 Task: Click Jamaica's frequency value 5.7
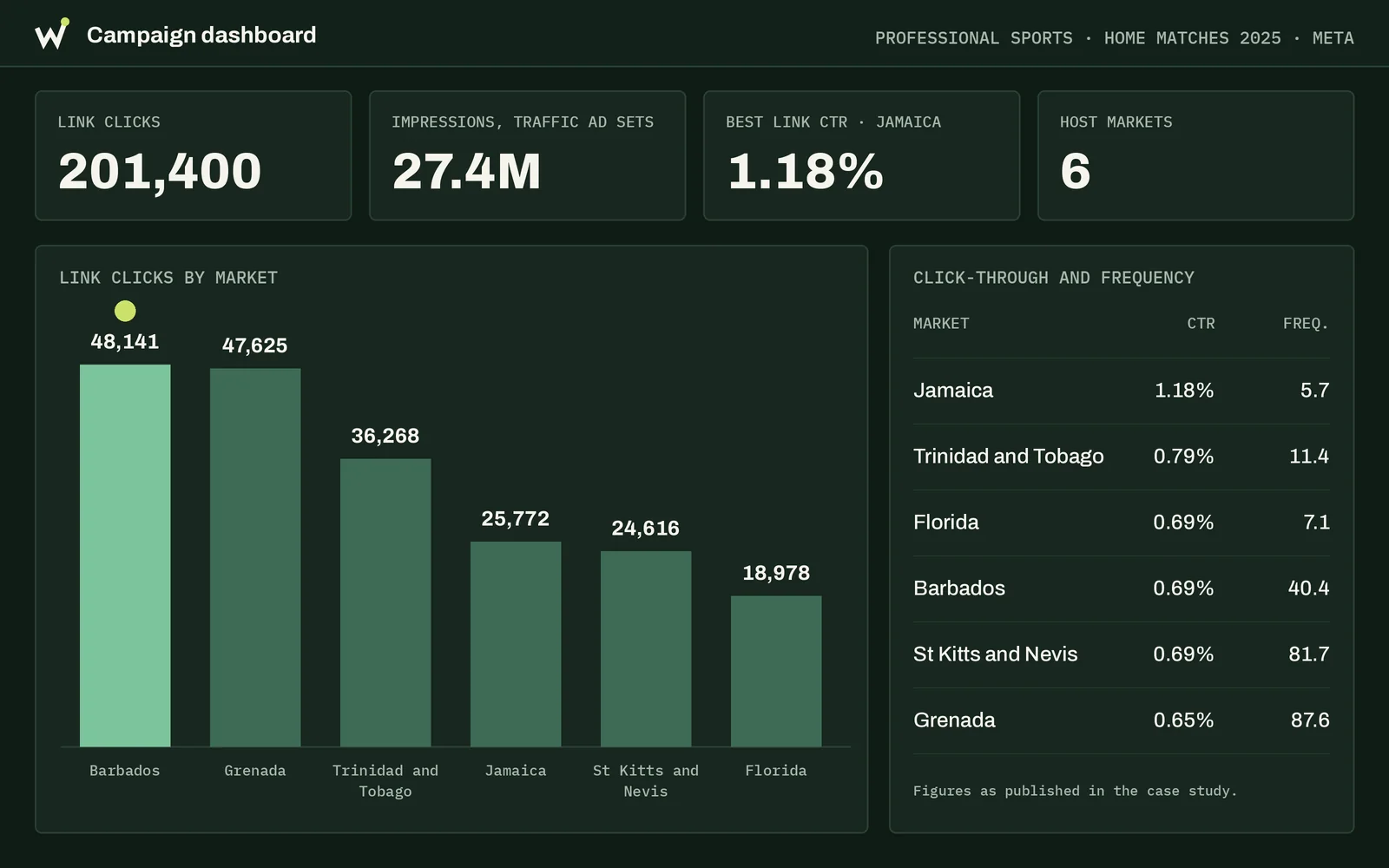[1314, 391]
